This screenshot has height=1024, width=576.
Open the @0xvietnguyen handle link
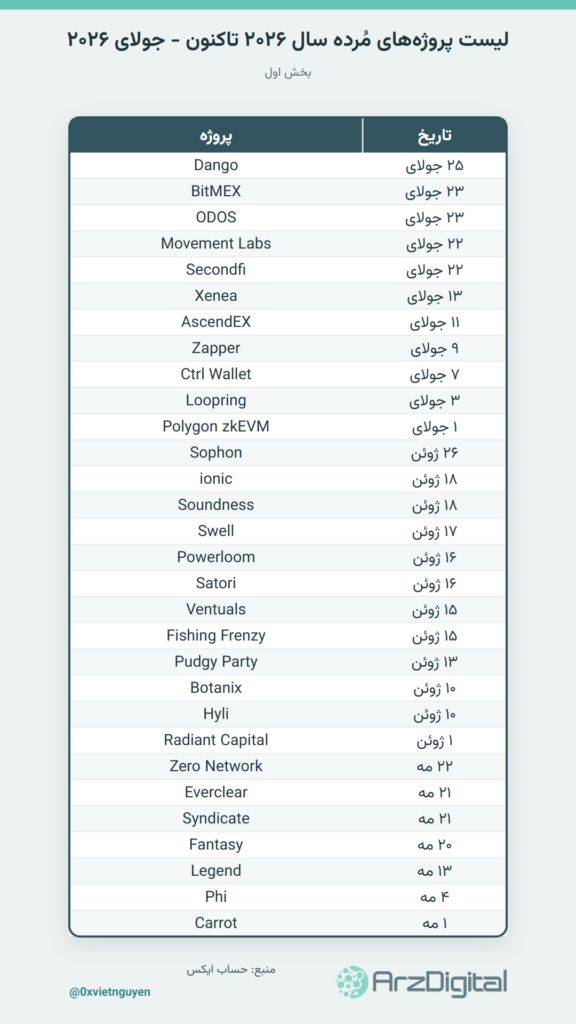110,991
